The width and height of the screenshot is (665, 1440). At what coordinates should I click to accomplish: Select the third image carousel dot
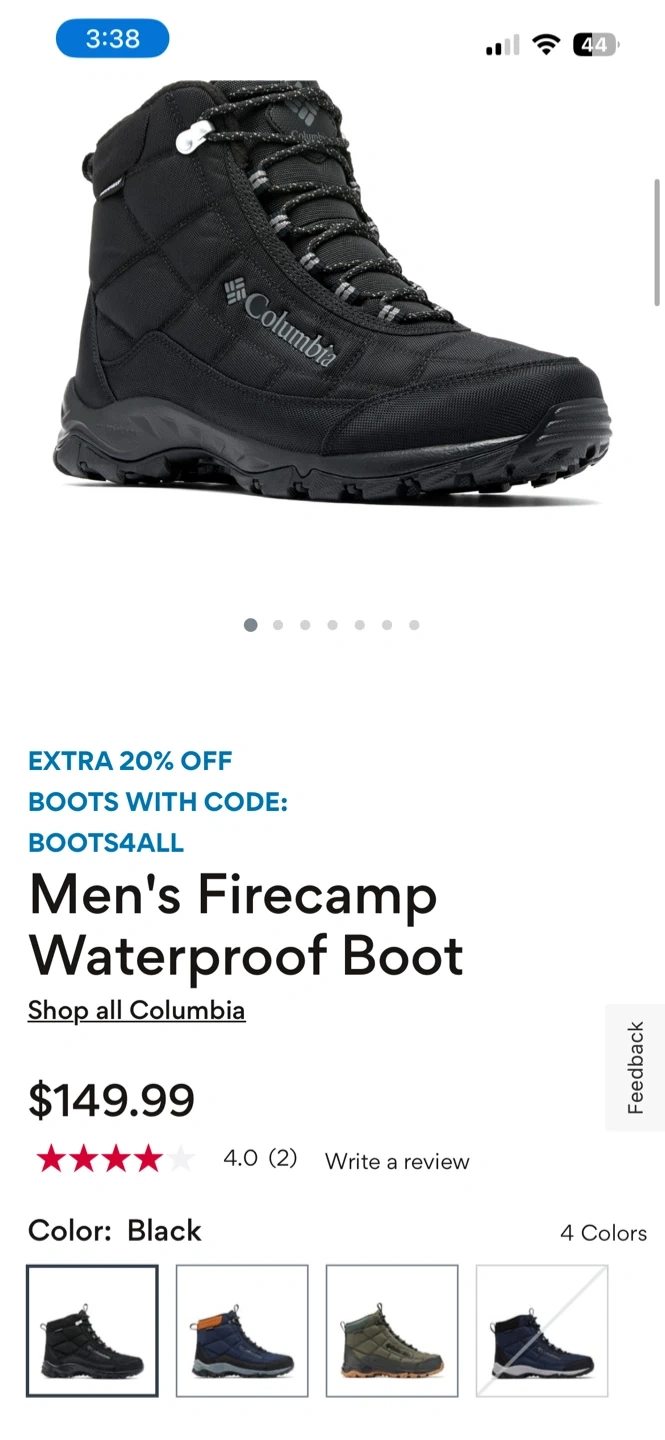(305, 625)
